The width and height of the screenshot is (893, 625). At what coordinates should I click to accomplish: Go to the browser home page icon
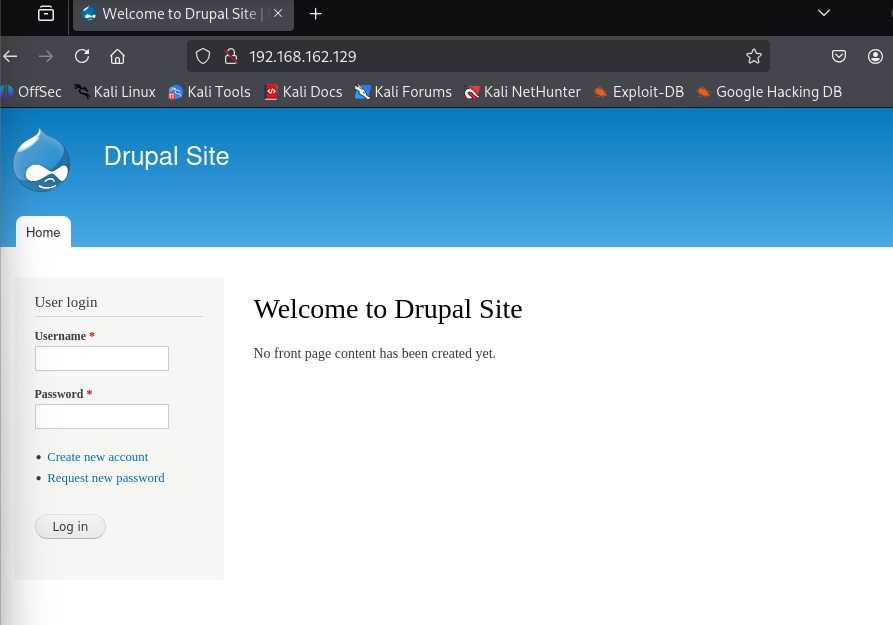[117, 56]
